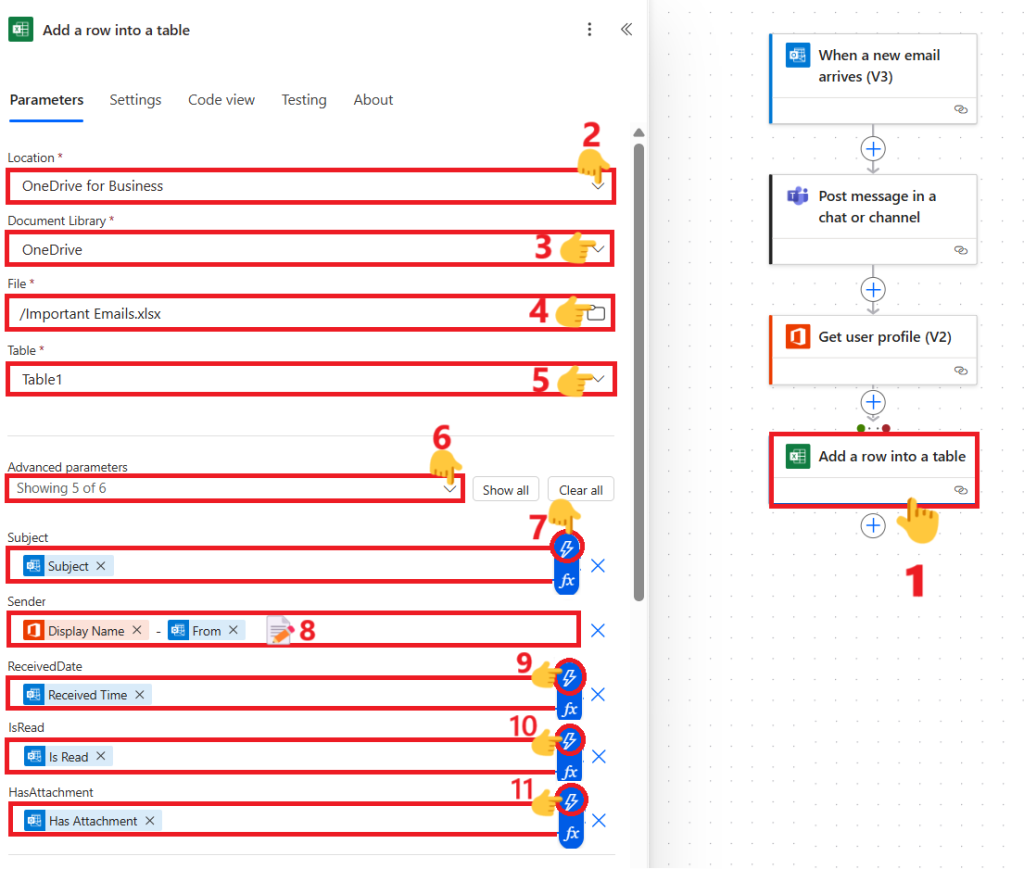The image size is (1024, 869).
Task: Open the Table dropdown showing Table1
Action: click(598, 379)
